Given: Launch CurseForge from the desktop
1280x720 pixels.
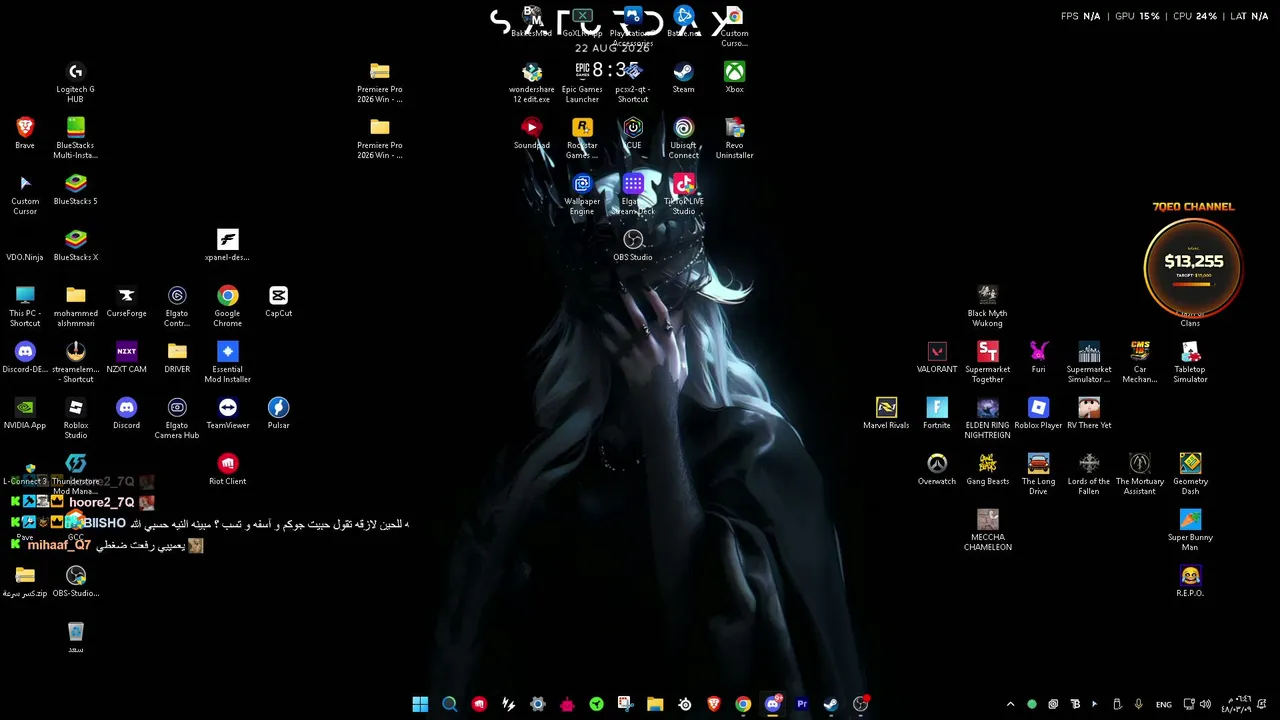Looking at the screenshot, I should click(x=126, y=301).
